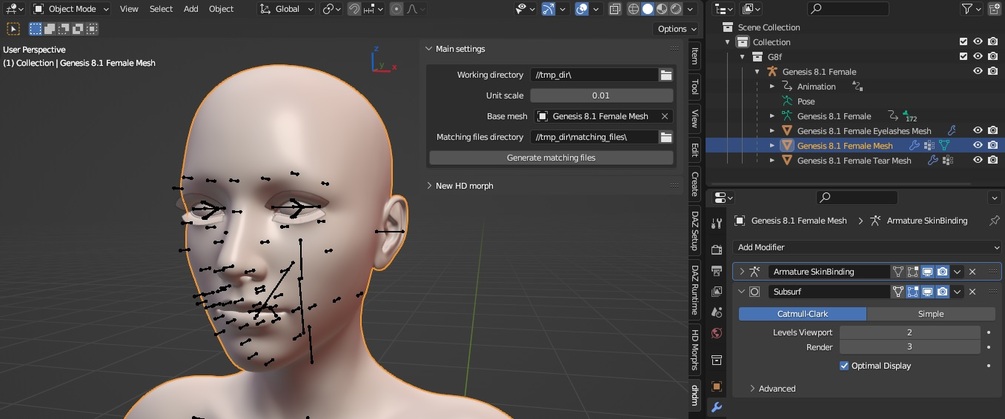1005x419 pixels.
Task: Click the Generate matching files button
Action: coord(550,158)
